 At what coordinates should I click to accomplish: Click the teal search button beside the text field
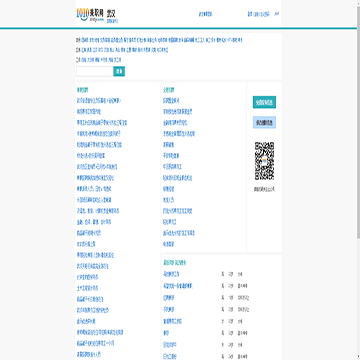[x=119, y=71]
